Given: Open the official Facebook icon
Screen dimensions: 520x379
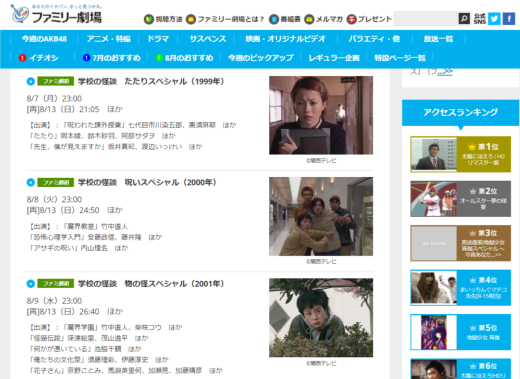Looking at the screenshot, I should [509, 19].
